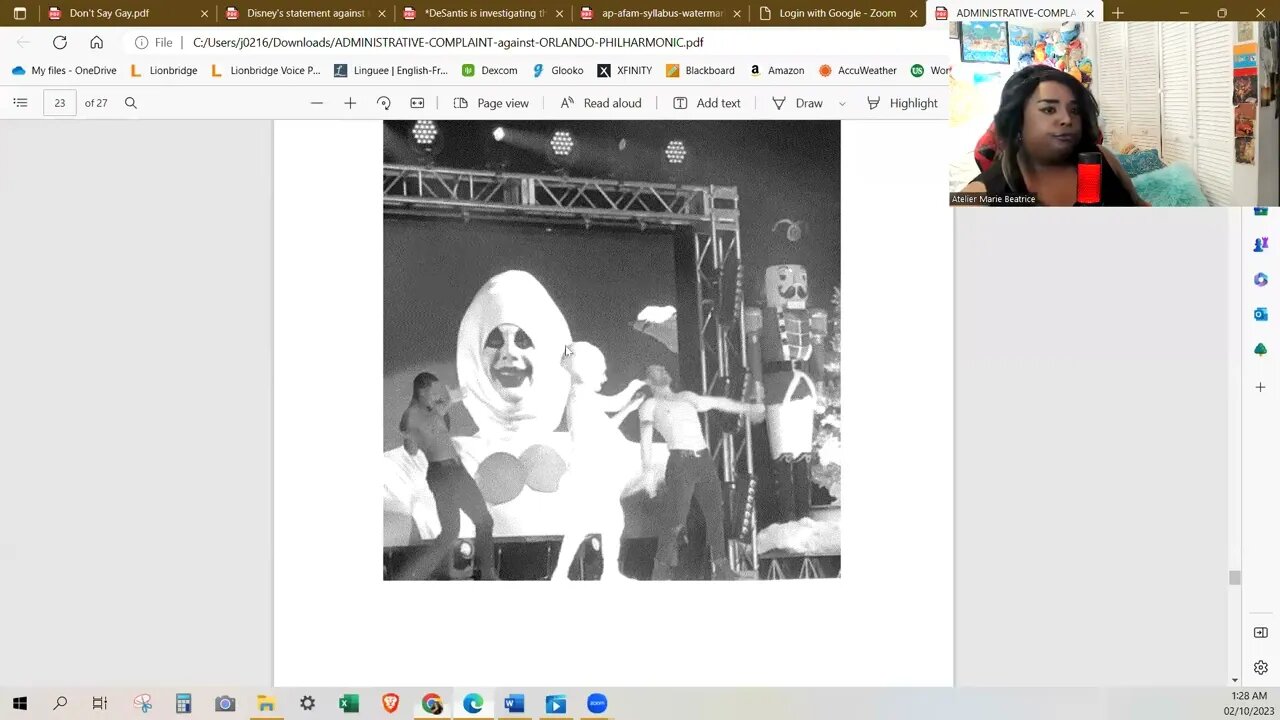Open File Explorer from taskbar

pos(266,704)
